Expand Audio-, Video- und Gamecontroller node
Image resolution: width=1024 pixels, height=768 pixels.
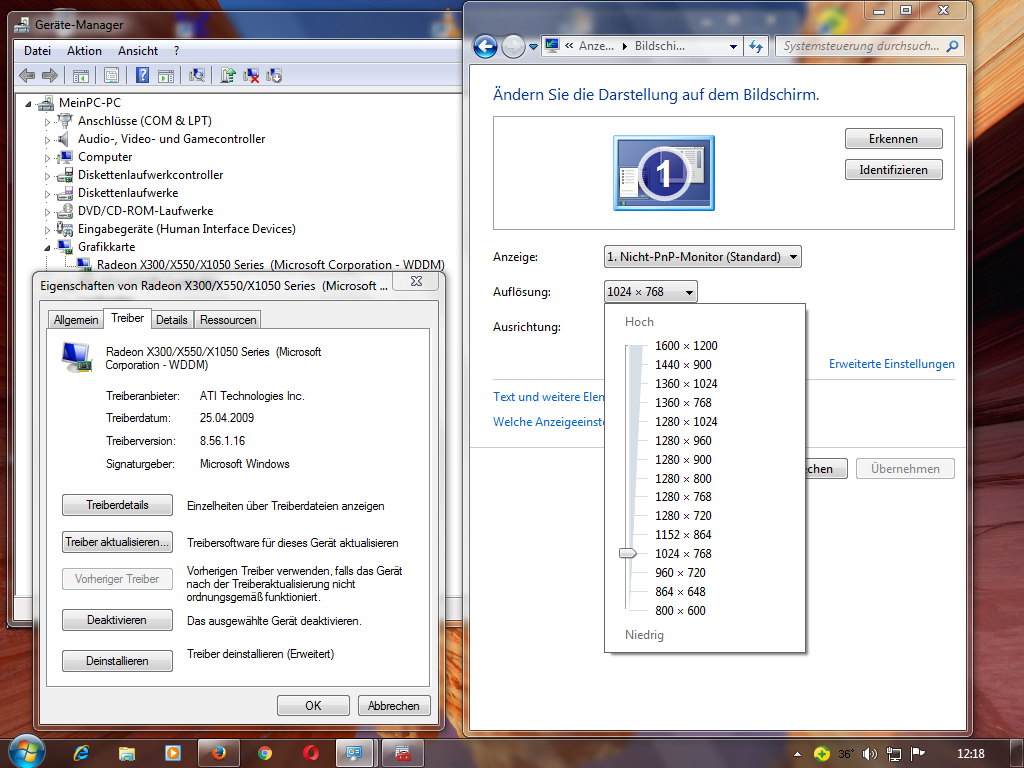pos(47,140)
